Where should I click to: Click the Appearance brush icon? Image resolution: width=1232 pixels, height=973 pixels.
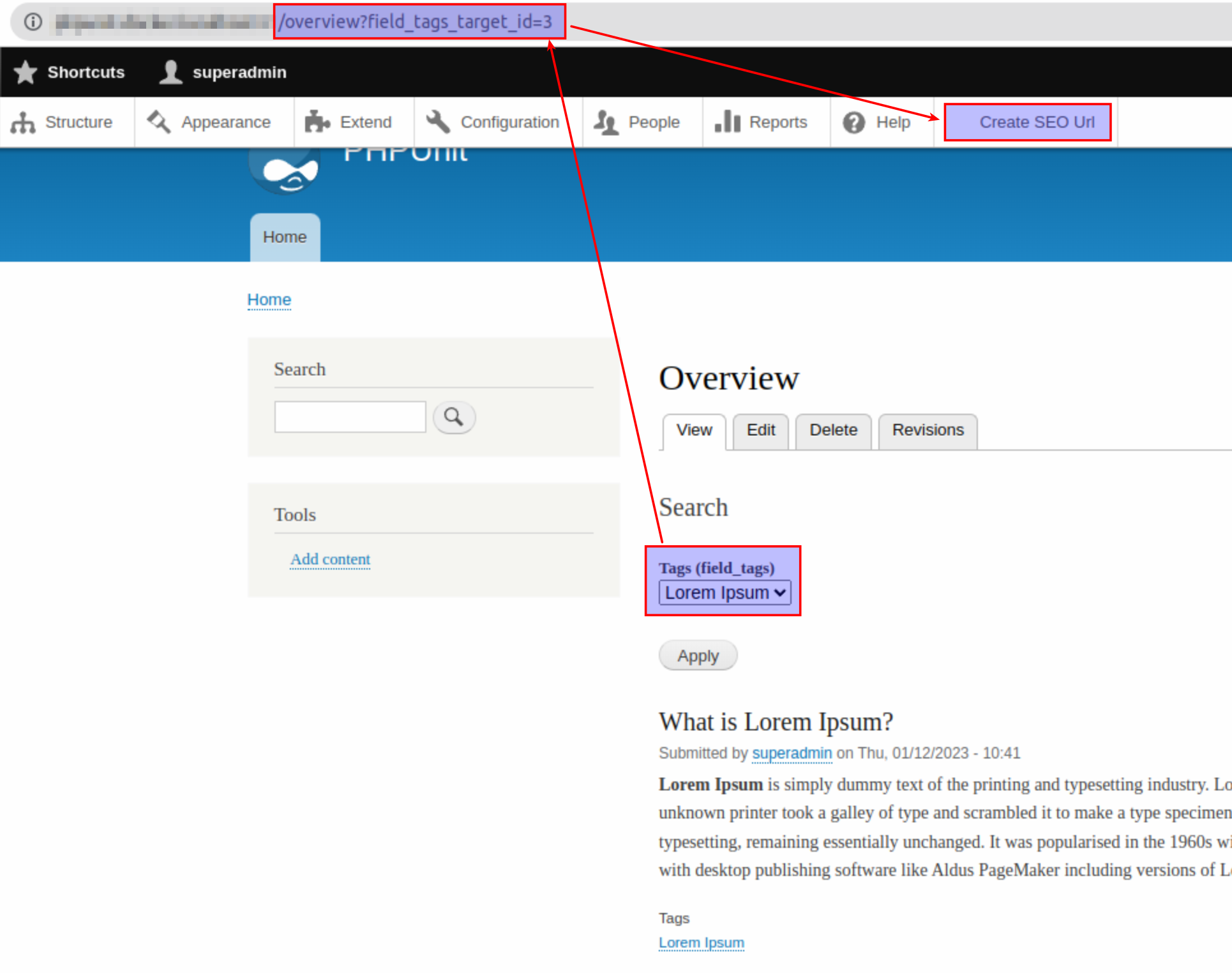[x=158, y=121]
